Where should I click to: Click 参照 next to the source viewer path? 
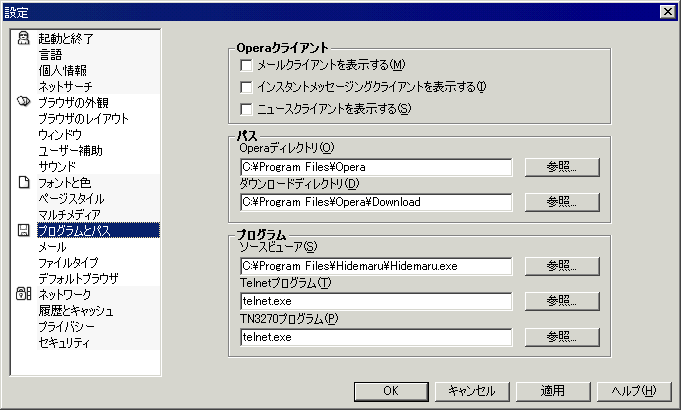click(x=561, y=266)
